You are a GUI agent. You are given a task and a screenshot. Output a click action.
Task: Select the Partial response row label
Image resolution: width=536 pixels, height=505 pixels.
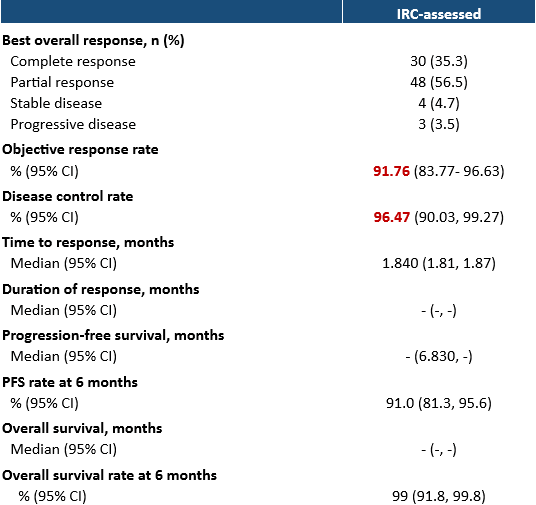62,82
